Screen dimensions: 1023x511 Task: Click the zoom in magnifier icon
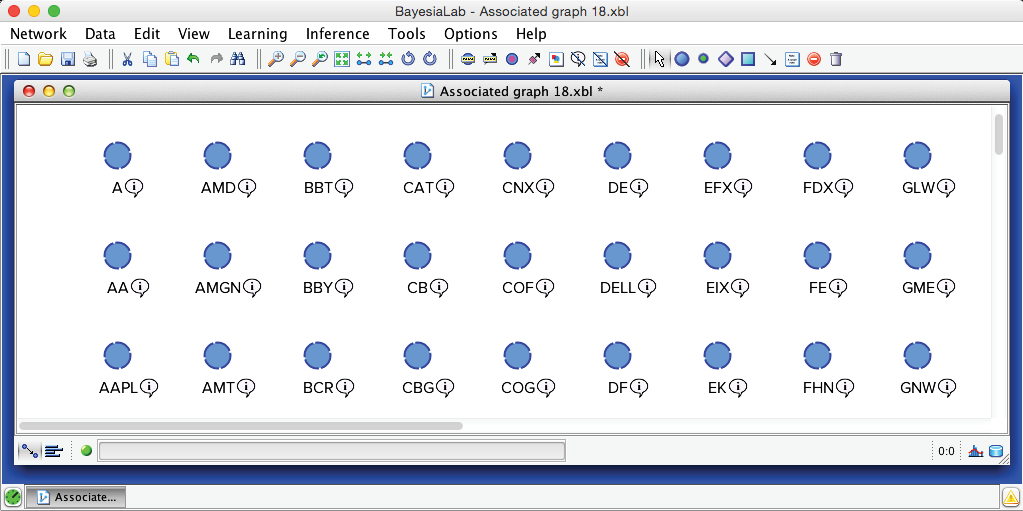[276, 59]
